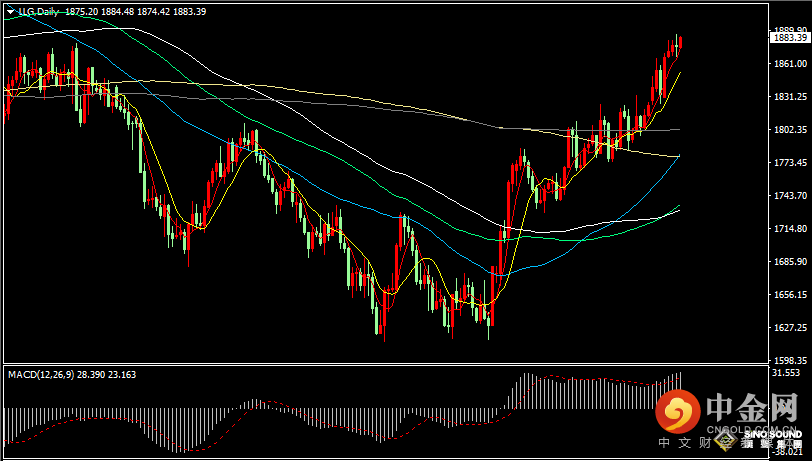Click the latest candlestick at chart's right edge
The width and height of the screenshot is (812, 461).
(x=679, y=44)
